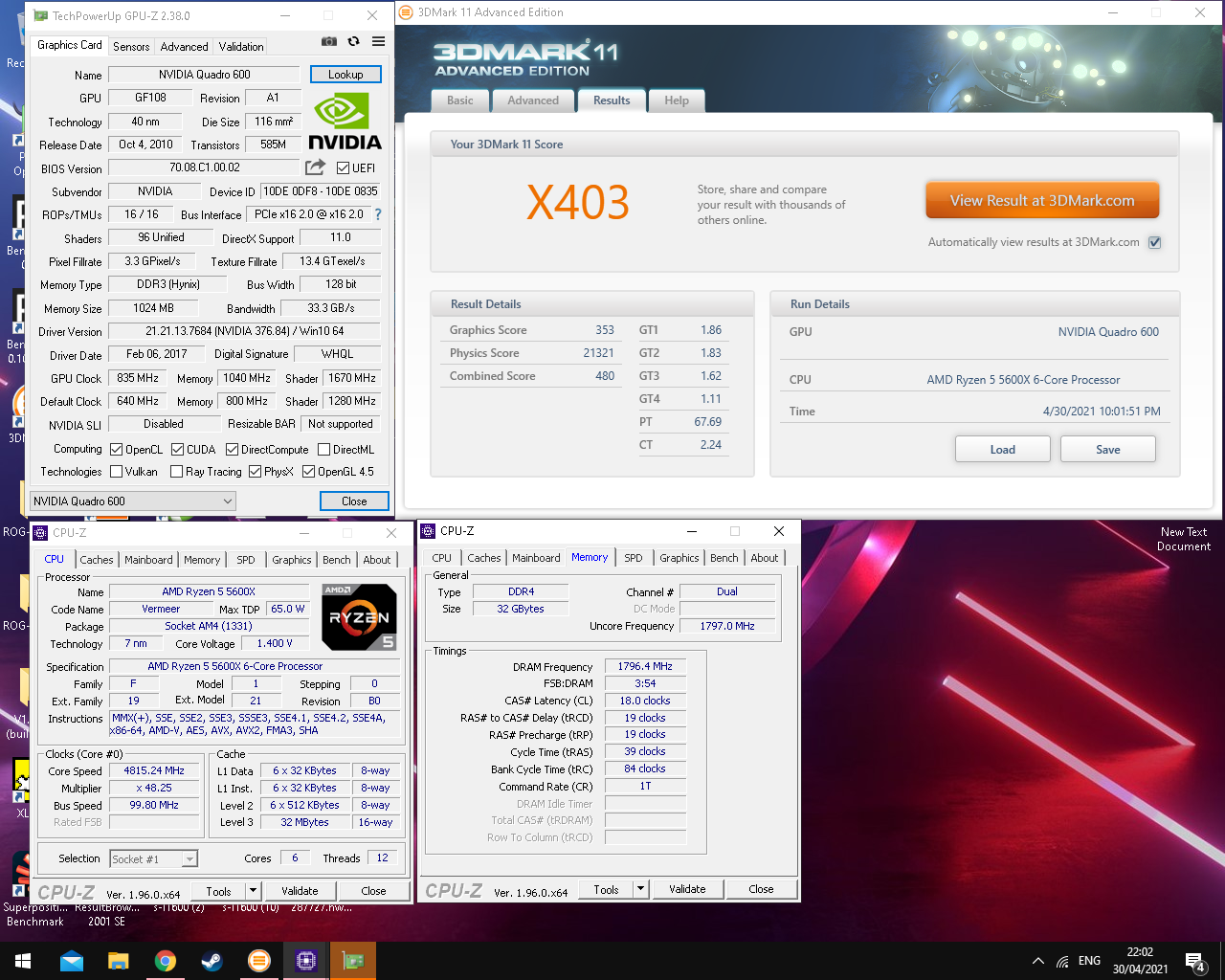Open Caches tab in left CPU-Z window
The image size is (1225, 980).
tap(97, 560)
